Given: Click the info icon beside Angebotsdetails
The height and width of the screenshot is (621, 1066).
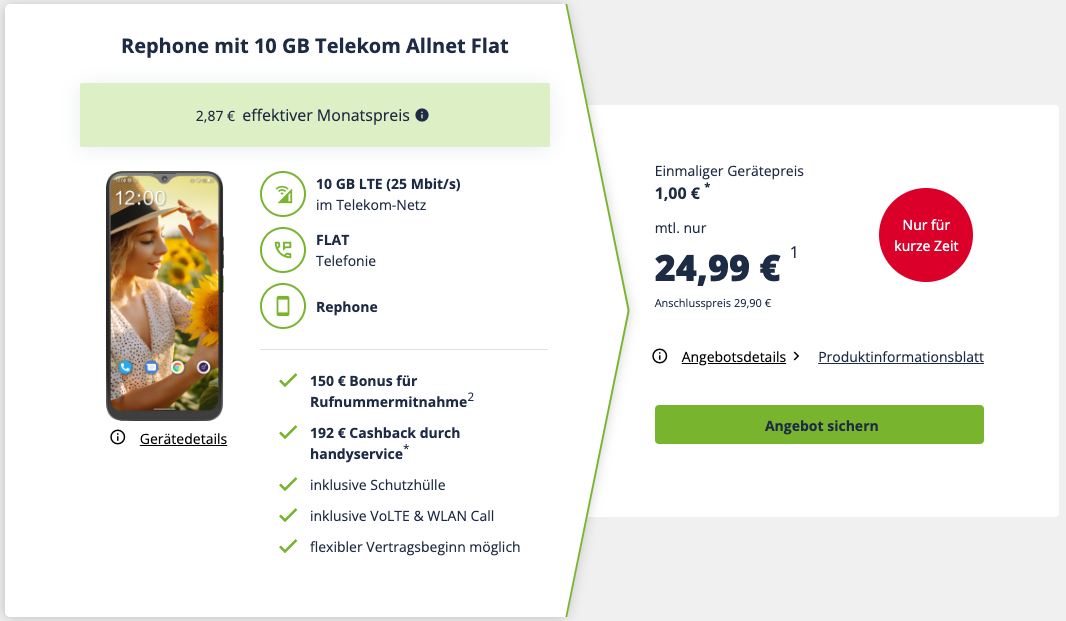Looking at the screenshot, I should click(x=660, y=356).
